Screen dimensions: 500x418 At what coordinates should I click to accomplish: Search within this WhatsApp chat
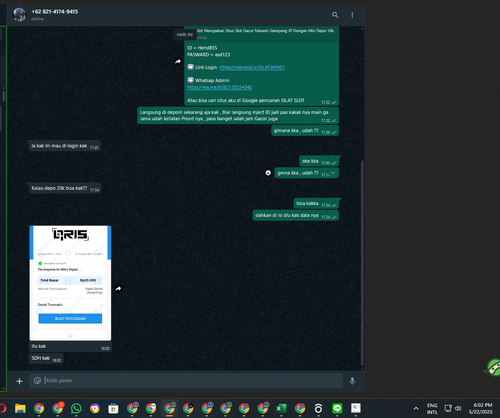pyautogui.click(x=335, y=15)
